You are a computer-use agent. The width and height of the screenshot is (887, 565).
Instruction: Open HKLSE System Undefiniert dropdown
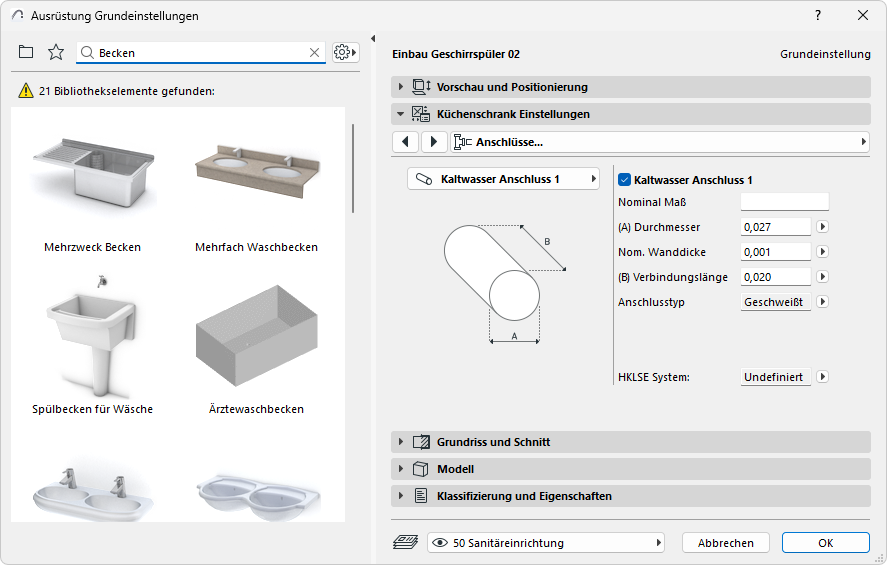point(776,377)
